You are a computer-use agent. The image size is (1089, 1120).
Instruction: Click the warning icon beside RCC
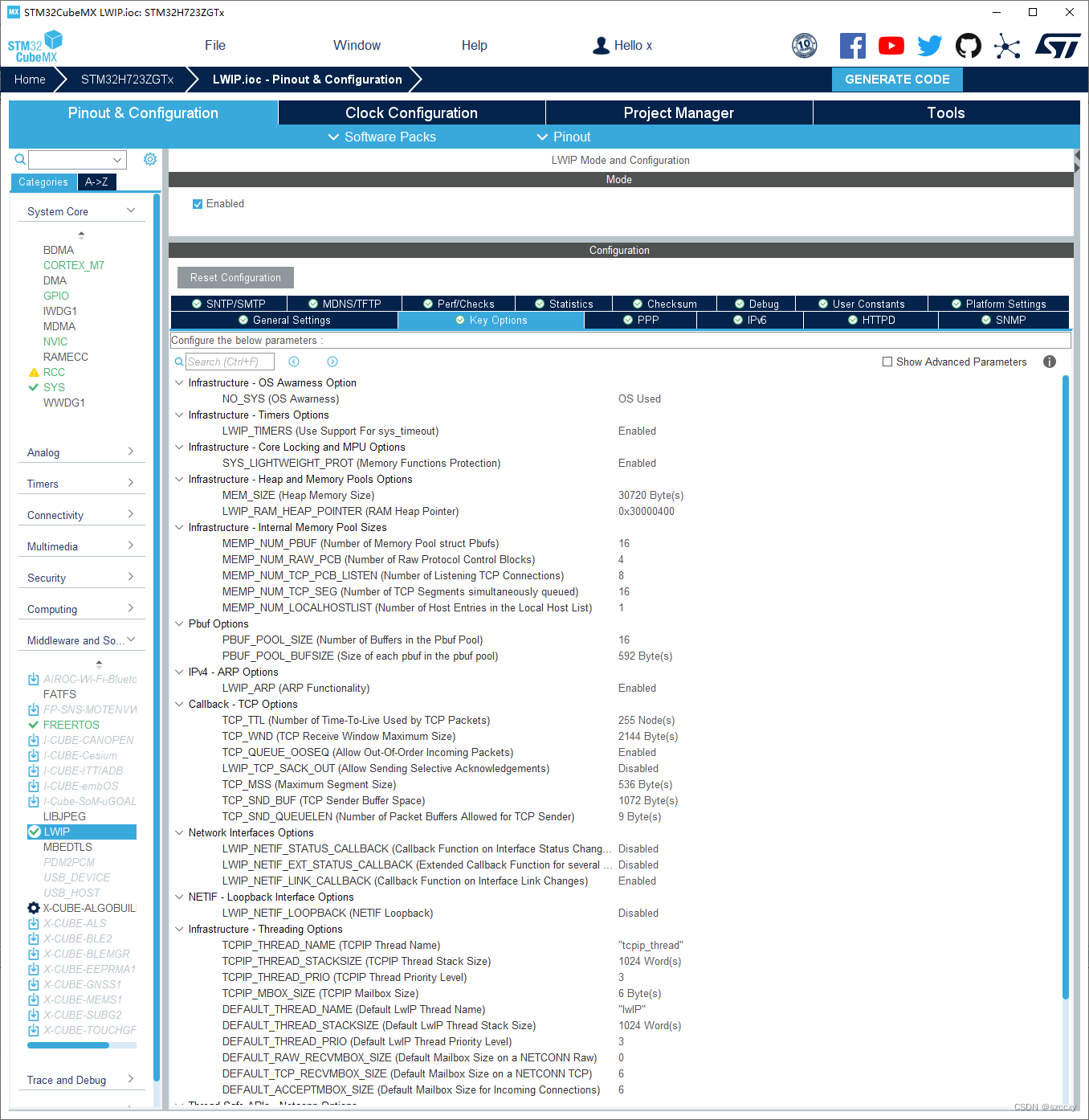click(34, 372)
